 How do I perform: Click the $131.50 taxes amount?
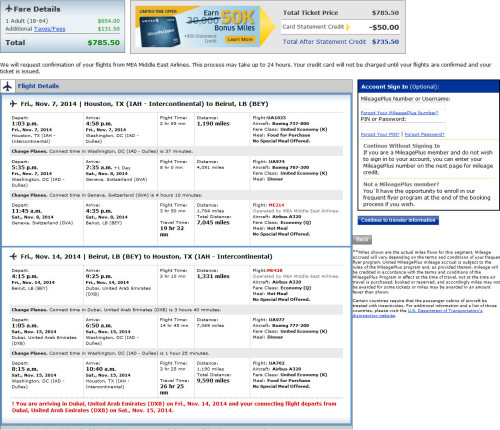[x=109, y=29]
